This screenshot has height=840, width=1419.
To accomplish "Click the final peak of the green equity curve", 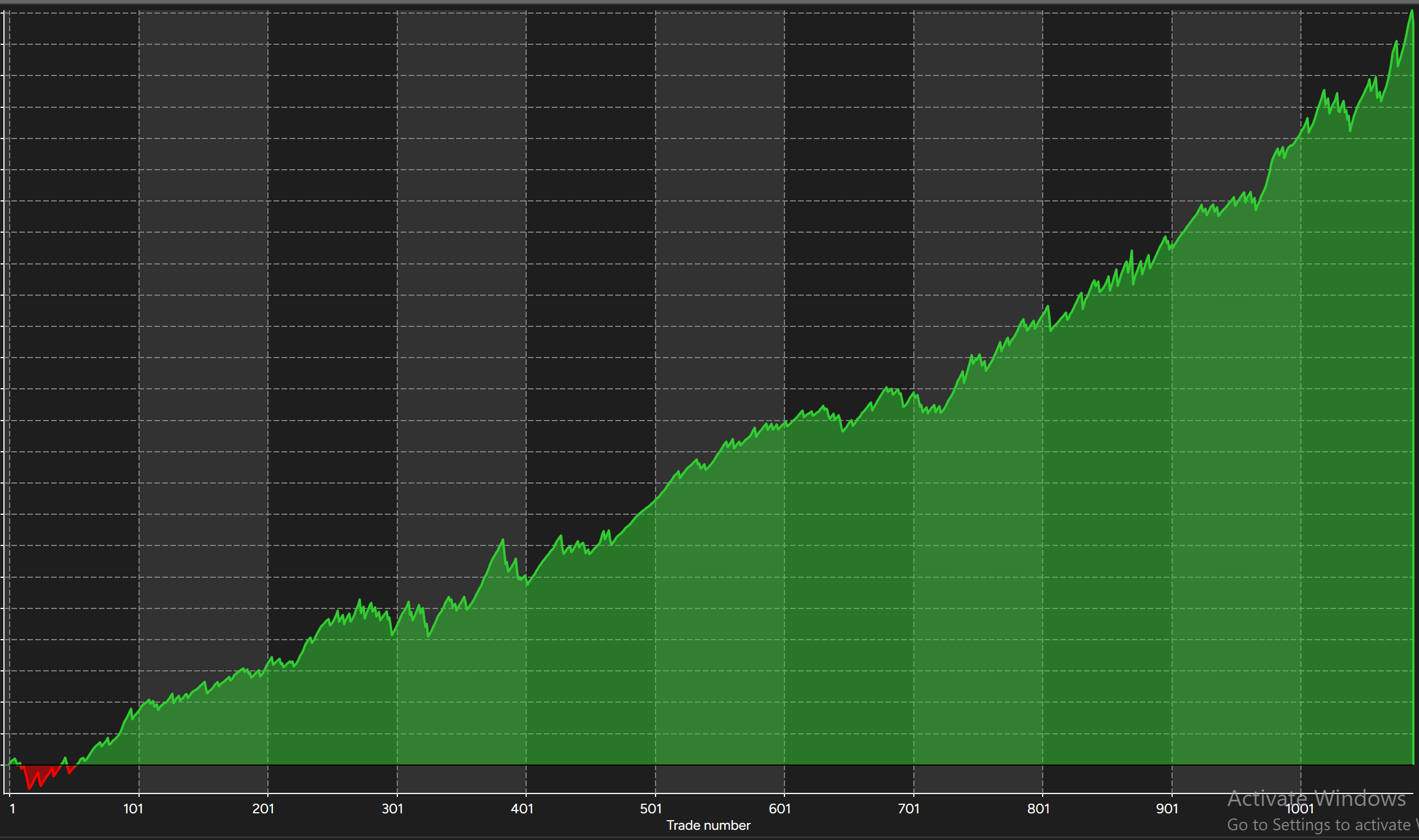I will pyautogui.click(x=1412, y=11).
